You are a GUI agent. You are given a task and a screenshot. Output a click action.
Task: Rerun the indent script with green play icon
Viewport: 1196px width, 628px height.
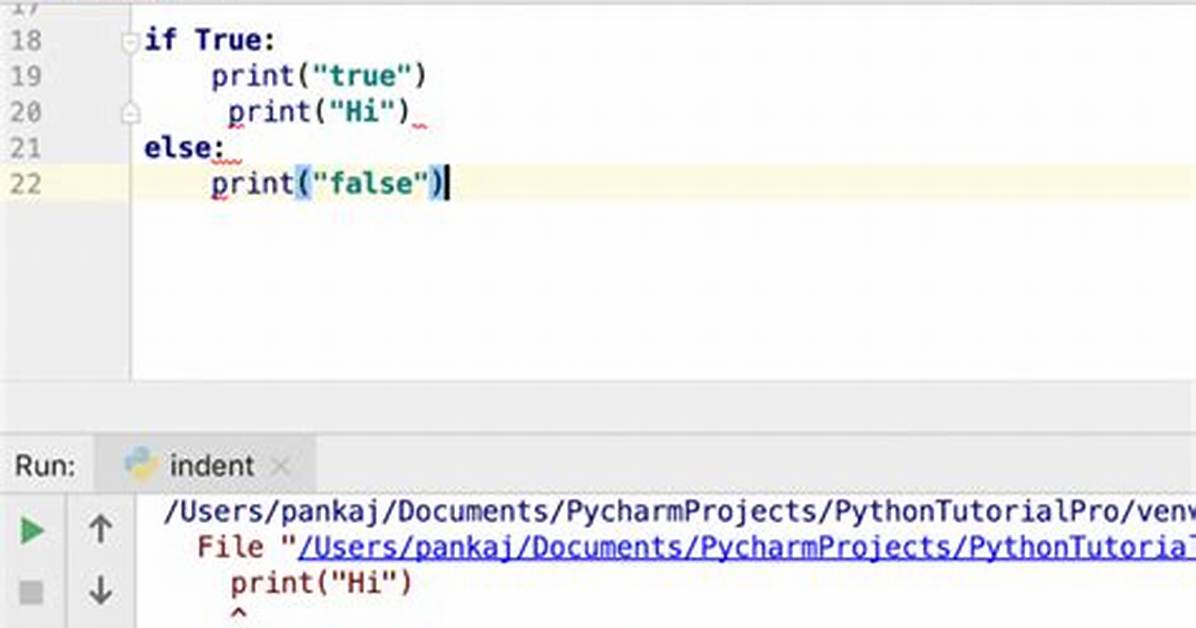coord(31,530)
